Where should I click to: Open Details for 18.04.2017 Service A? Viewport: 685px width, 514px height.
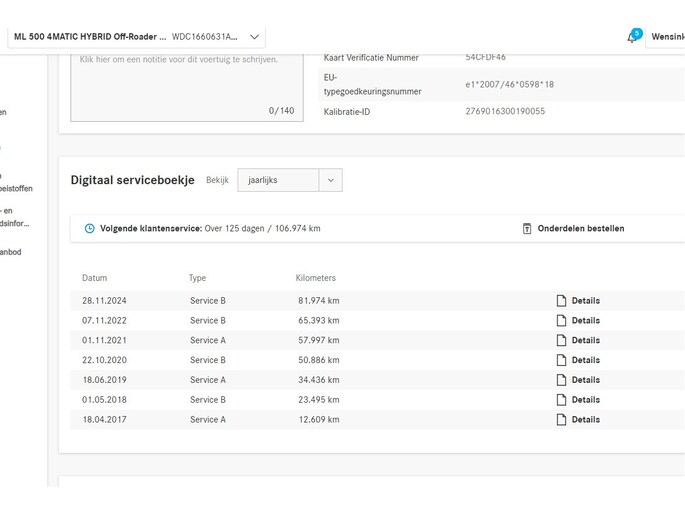tap(585, 420)
